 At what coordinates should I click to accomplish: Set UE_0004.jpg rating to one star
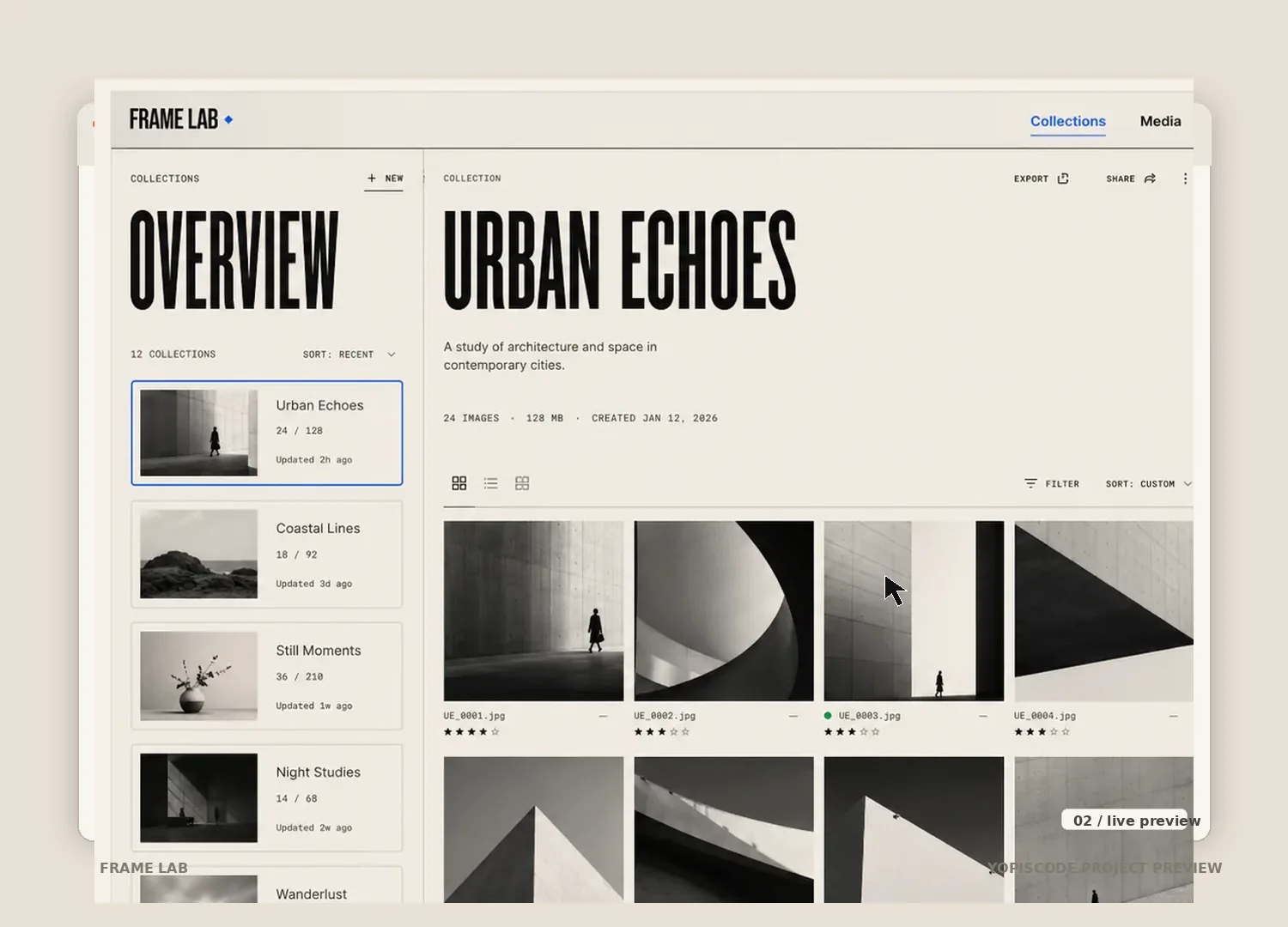pos(1018,732)
